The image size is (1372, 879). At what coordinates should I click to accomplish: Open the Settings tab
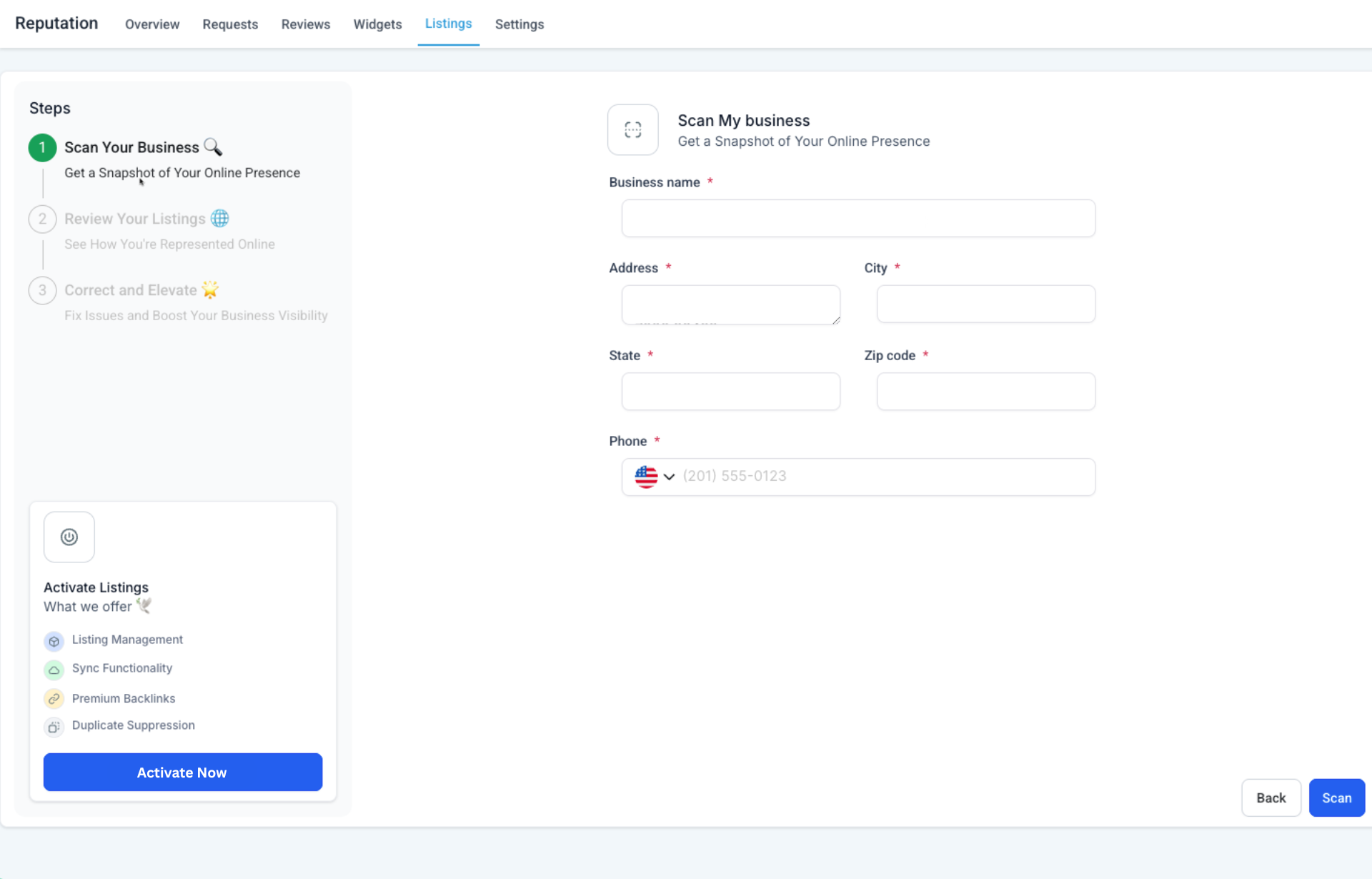tap(520, 24)
